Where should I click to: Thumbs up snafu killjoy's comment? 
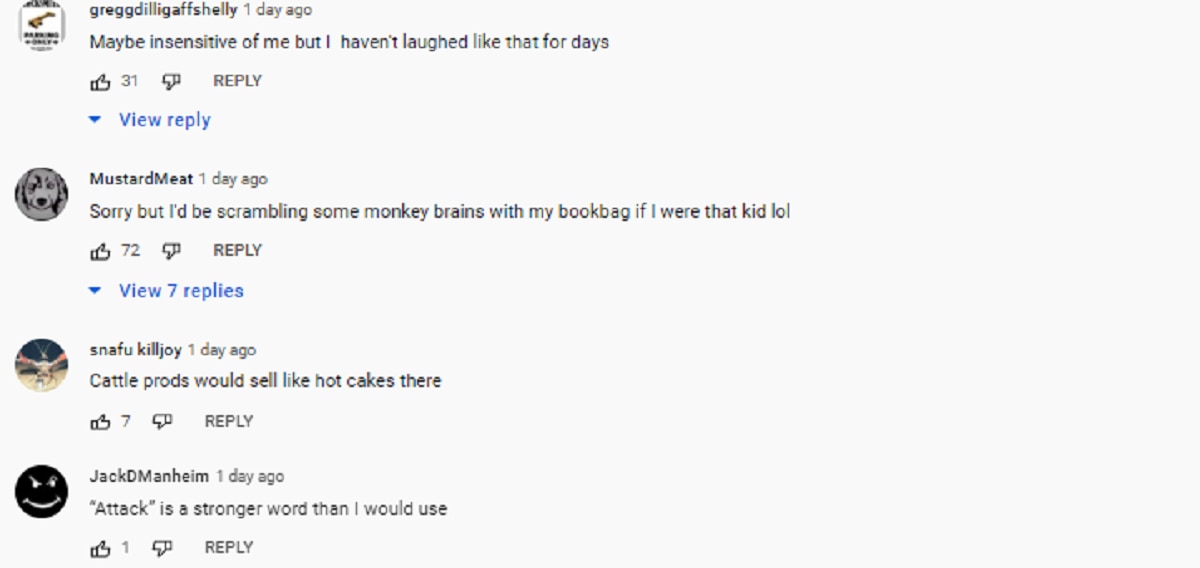100,422
